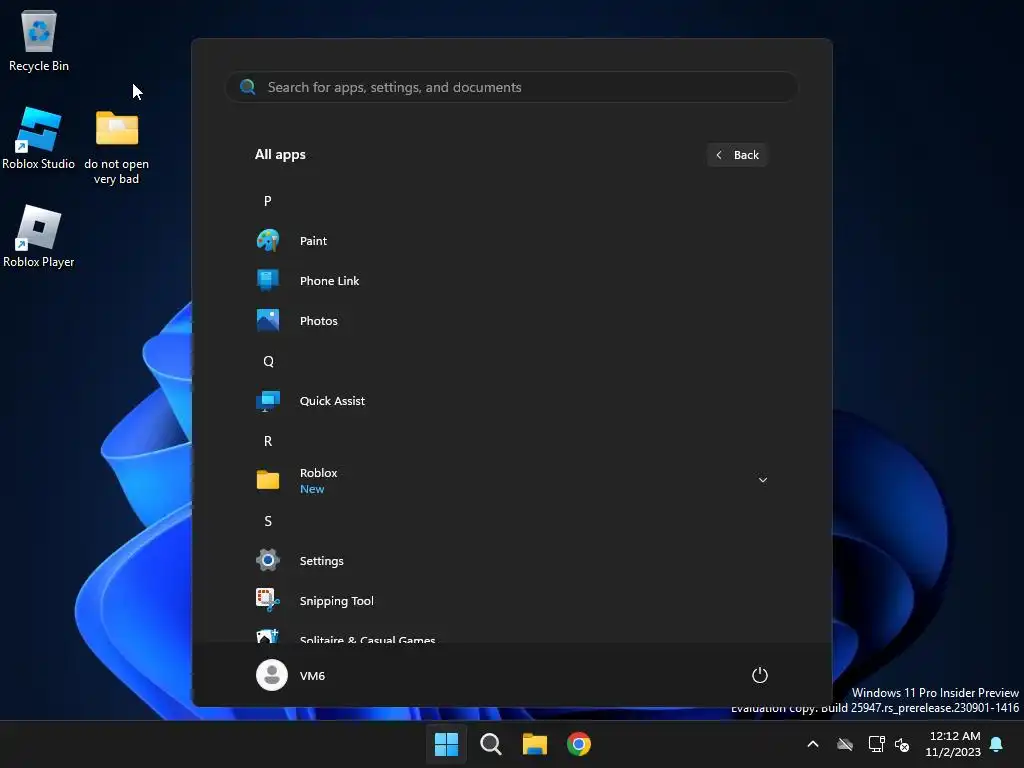Select the 'do not open very bad' folder
1024x768 pixels.
[117, 148]
